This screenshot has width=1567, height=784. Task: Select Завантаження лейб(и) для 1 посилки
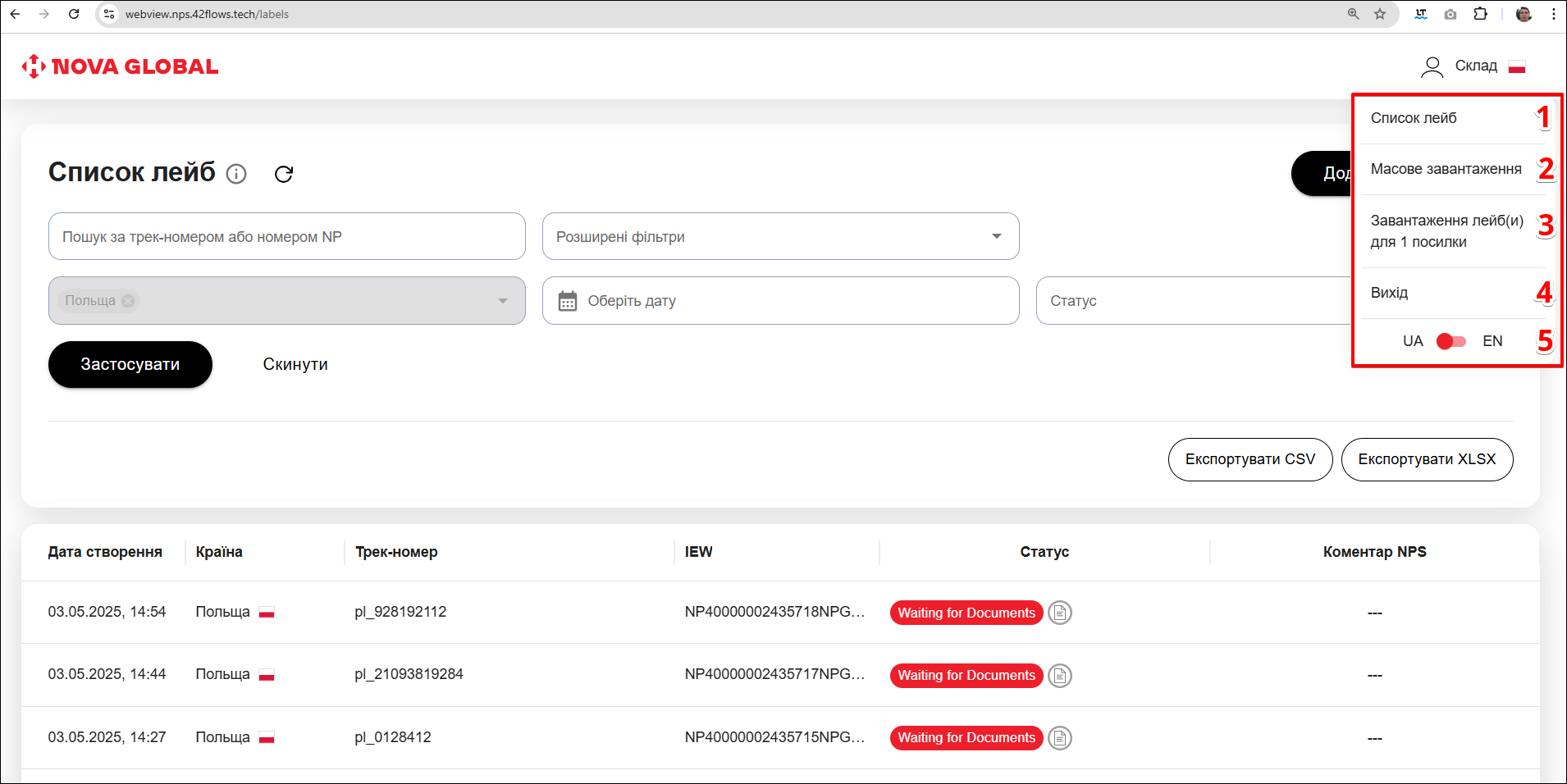click(x=1446, y=231)
